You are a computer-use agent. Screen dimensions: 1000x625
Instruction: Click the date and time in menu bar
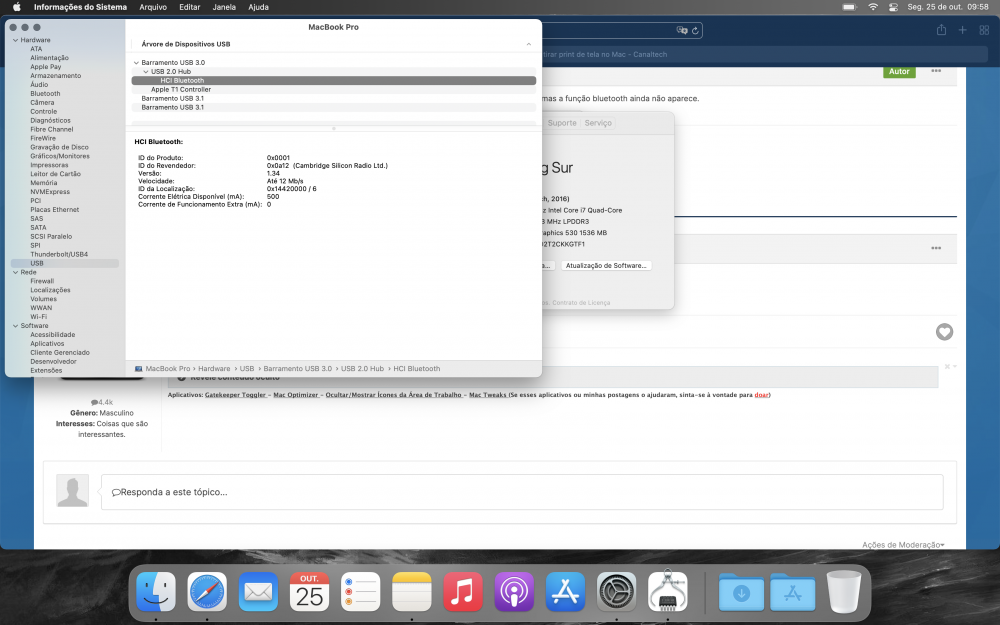coord(948,7)
